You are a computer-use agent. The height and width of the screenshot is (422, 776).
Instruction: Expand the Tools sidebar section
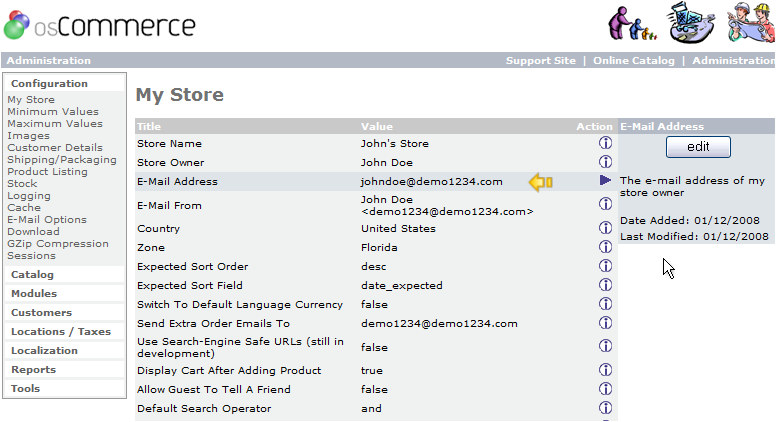pos(26,389)
